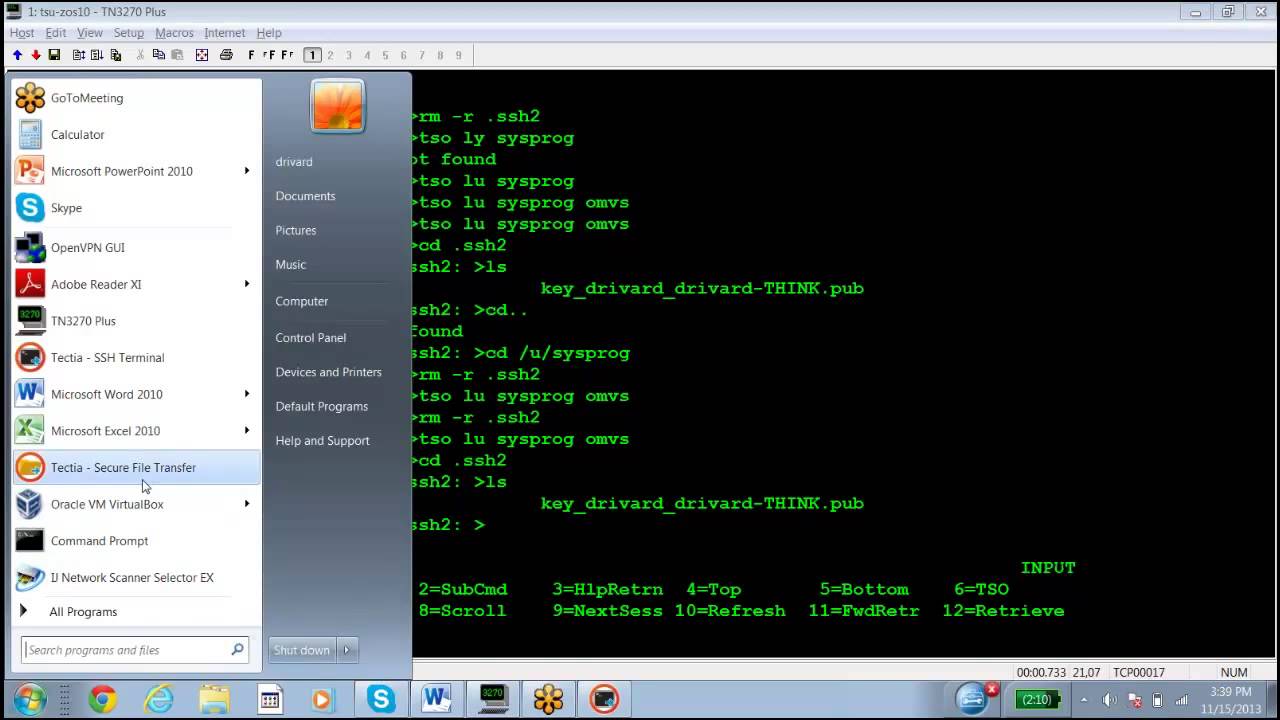The width and height of the screenshot is (1280, 720).
Task: Click 6=TSO in terminal function keys
Action: point(981,590)
